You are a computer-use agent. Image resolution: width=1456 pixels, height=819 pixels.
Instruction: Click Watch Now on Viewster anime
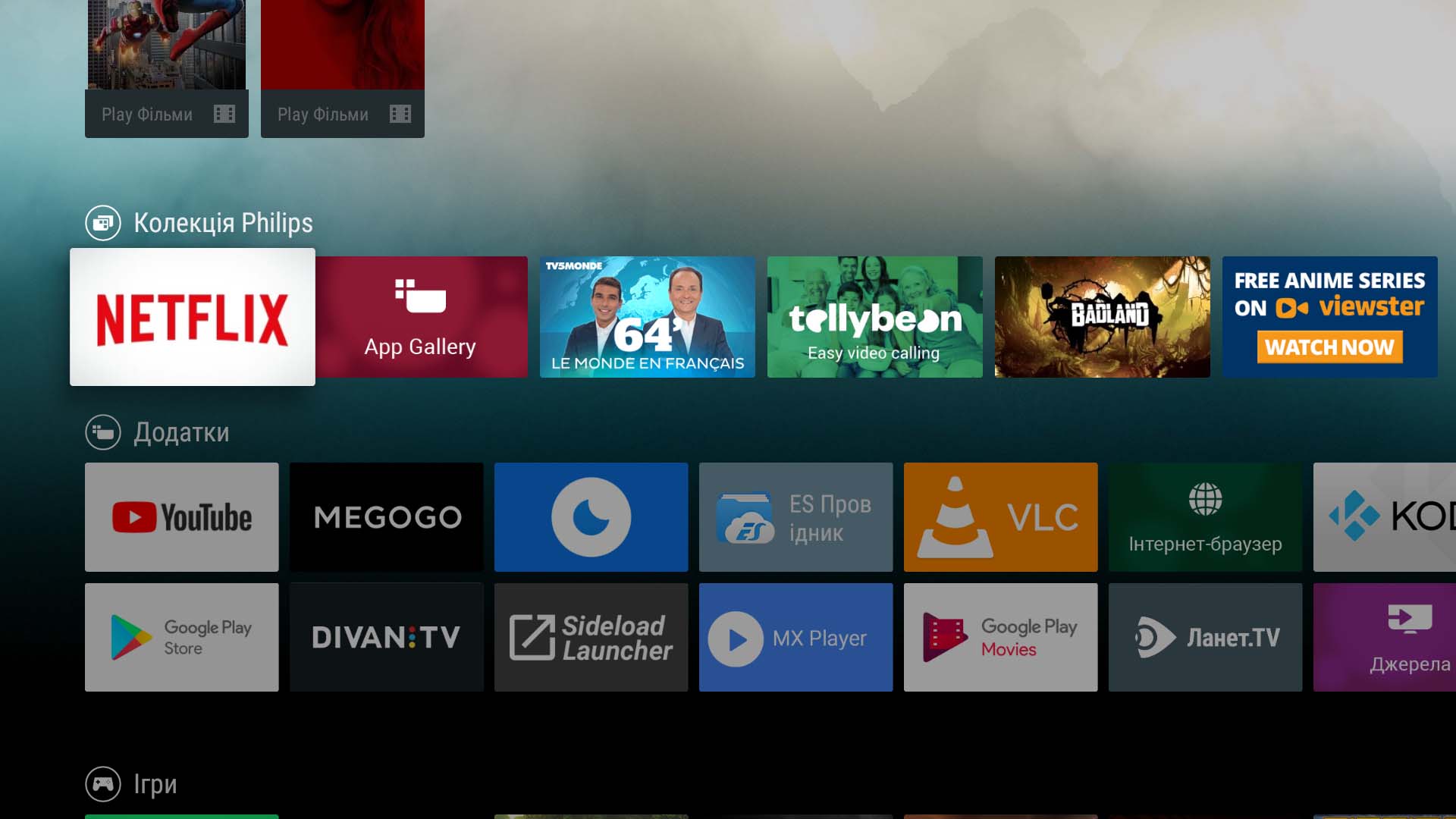point(1329,347)
